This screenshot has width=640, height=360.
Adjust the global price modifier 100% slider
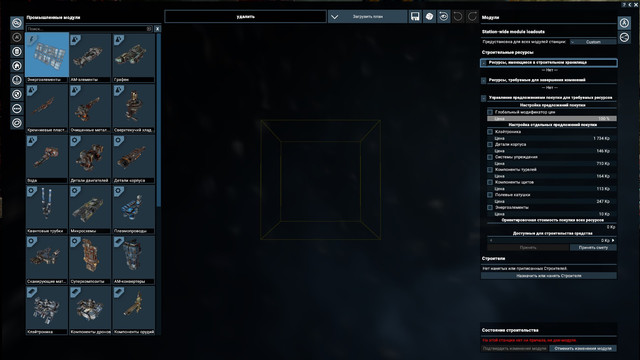pyautogui.click(x=551, y=119)
